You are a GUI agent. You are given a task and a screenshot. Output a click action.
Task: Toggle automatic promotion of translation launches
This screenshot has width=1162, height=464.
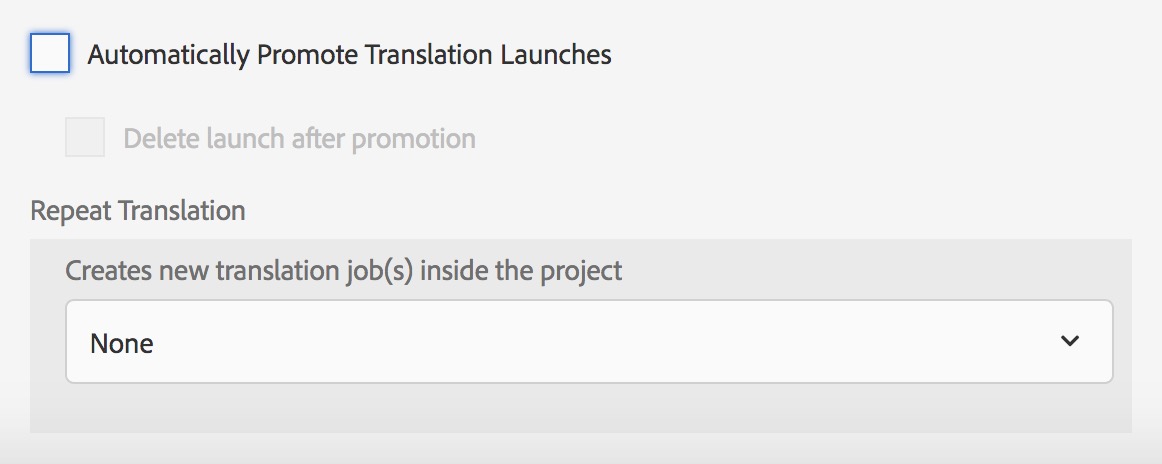(x=50, y=53)
